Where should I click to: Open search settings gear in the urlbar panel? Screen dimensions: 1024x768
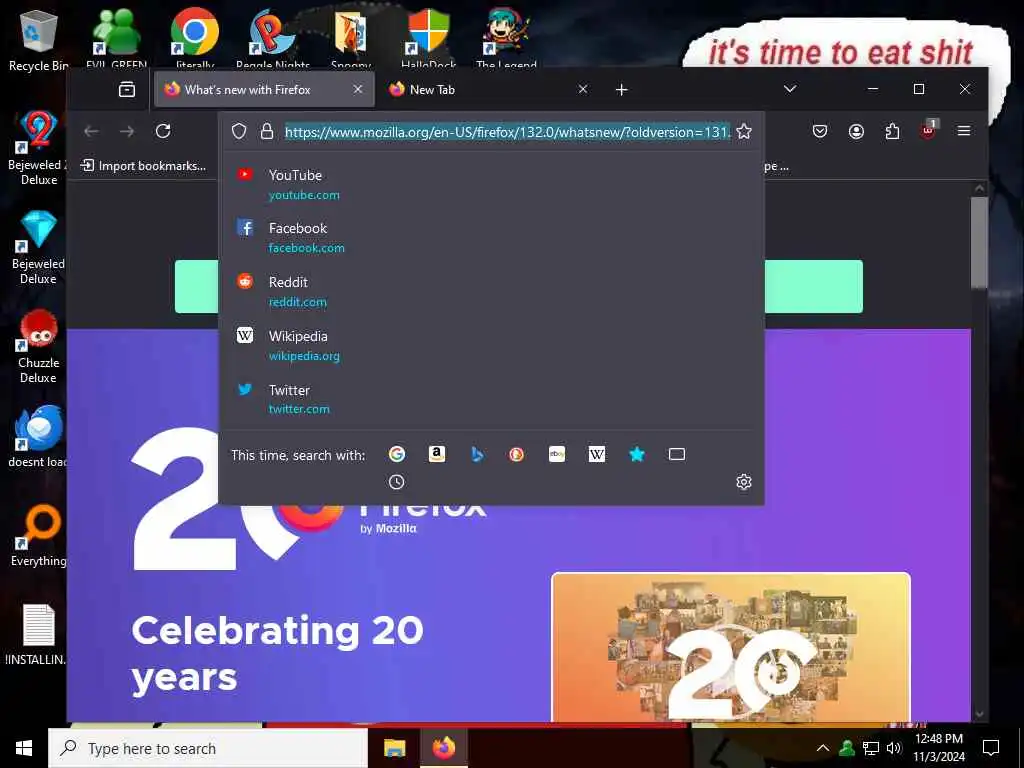tap(744, 482)
